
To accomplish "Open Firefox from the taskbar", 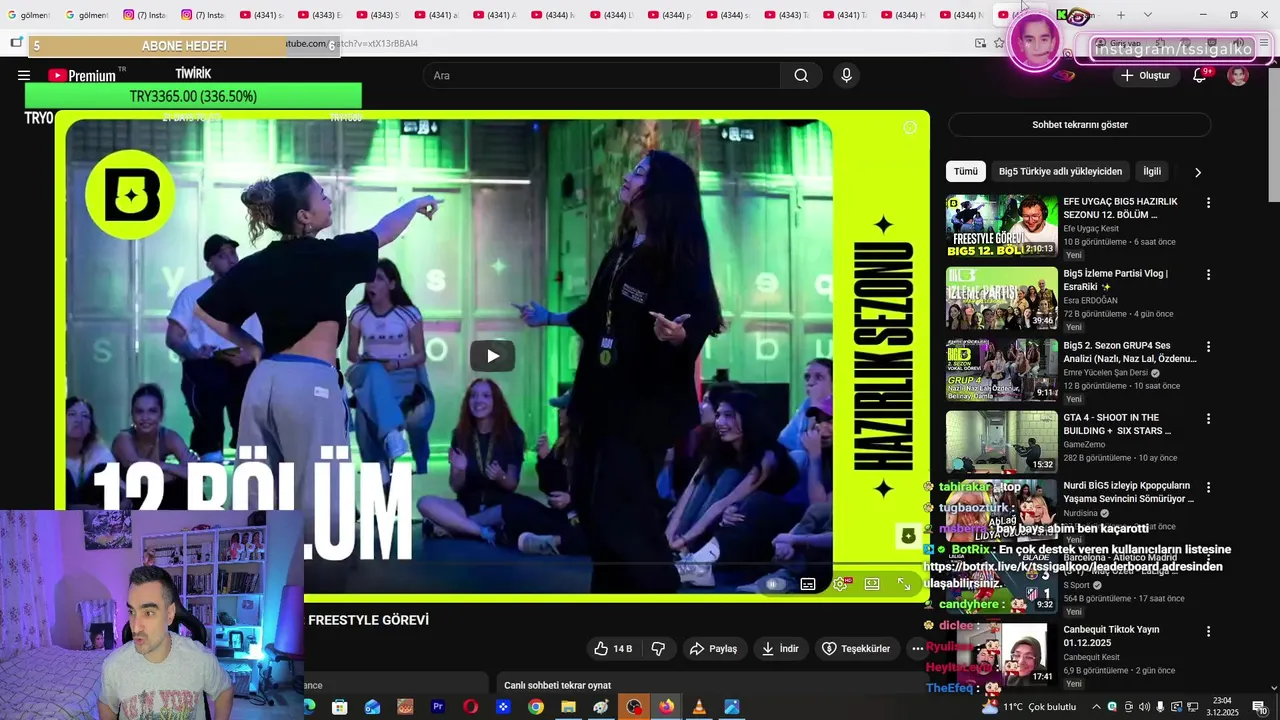I will coord(666,707).
